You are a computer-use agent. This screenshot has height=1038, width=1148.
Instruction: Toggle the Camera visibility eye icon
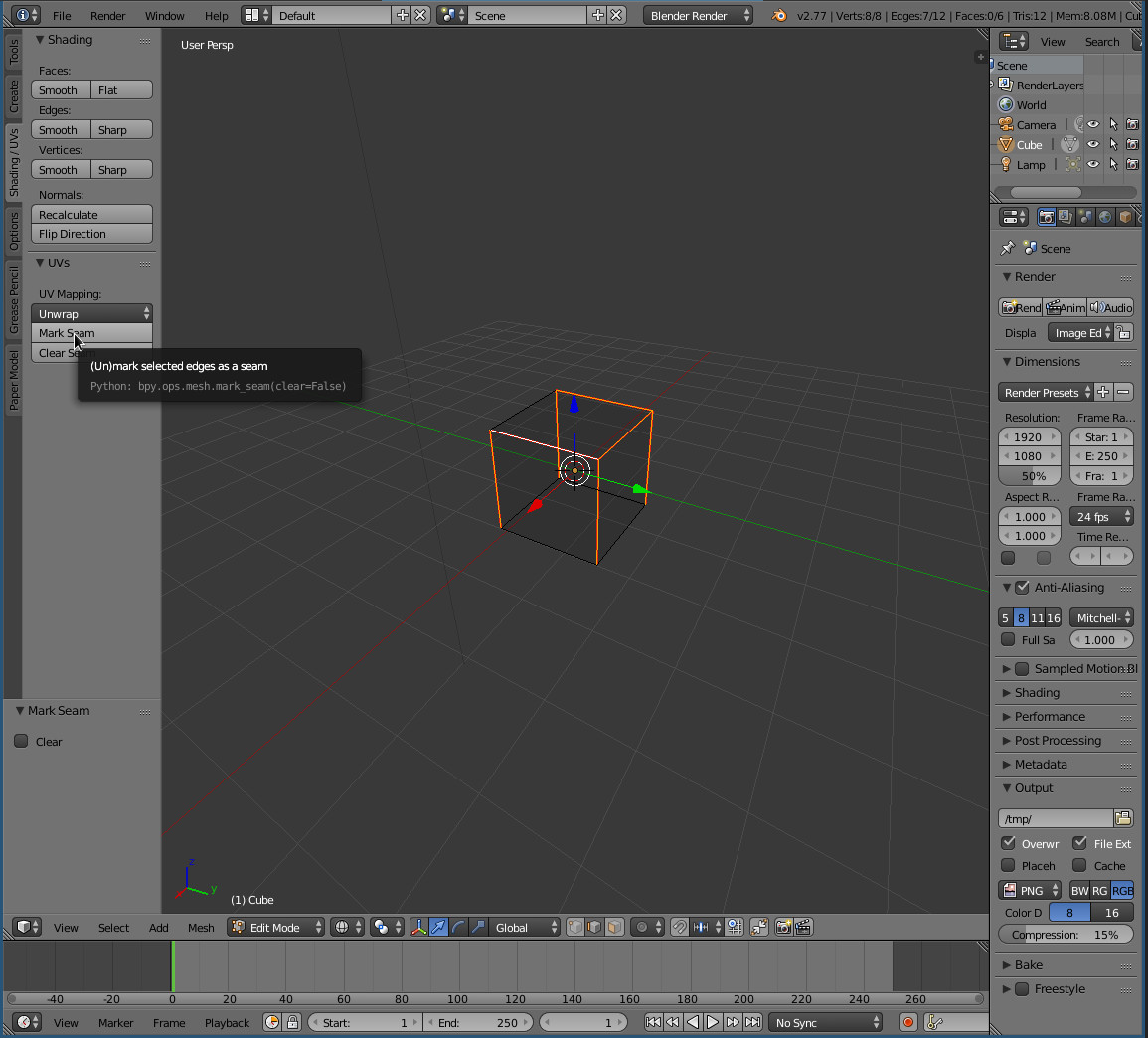coord(1093,124)
